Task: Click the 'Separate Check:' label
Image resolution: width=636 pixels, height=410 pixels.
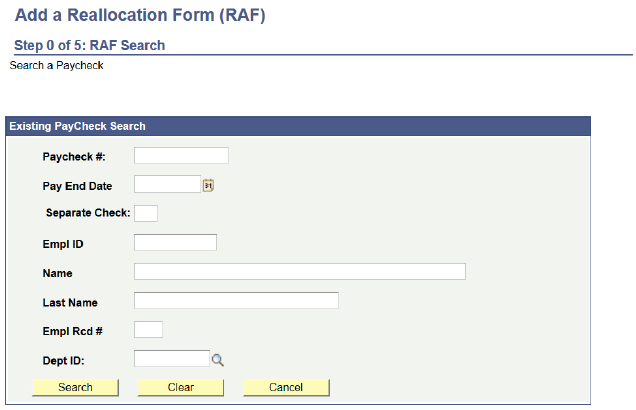Action: point(88,213)
